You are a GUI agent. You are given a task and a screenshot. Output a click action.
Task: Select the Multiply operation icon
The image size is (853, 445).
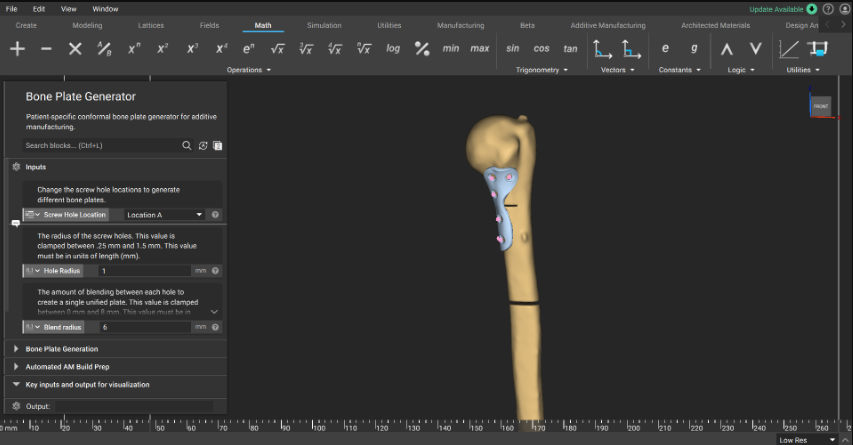click(x=75, y=48)
